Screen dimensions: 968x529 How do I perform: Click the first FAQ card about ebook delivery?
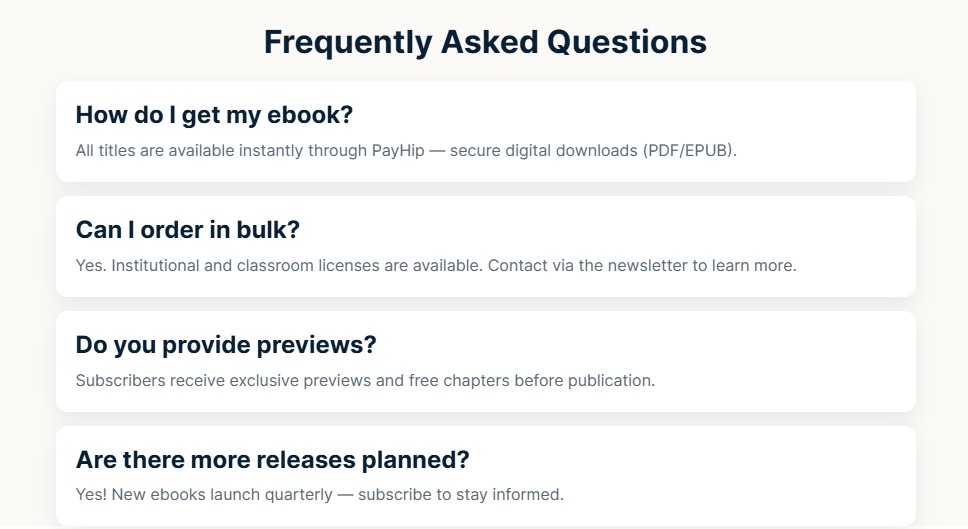[x=486, y=131]
